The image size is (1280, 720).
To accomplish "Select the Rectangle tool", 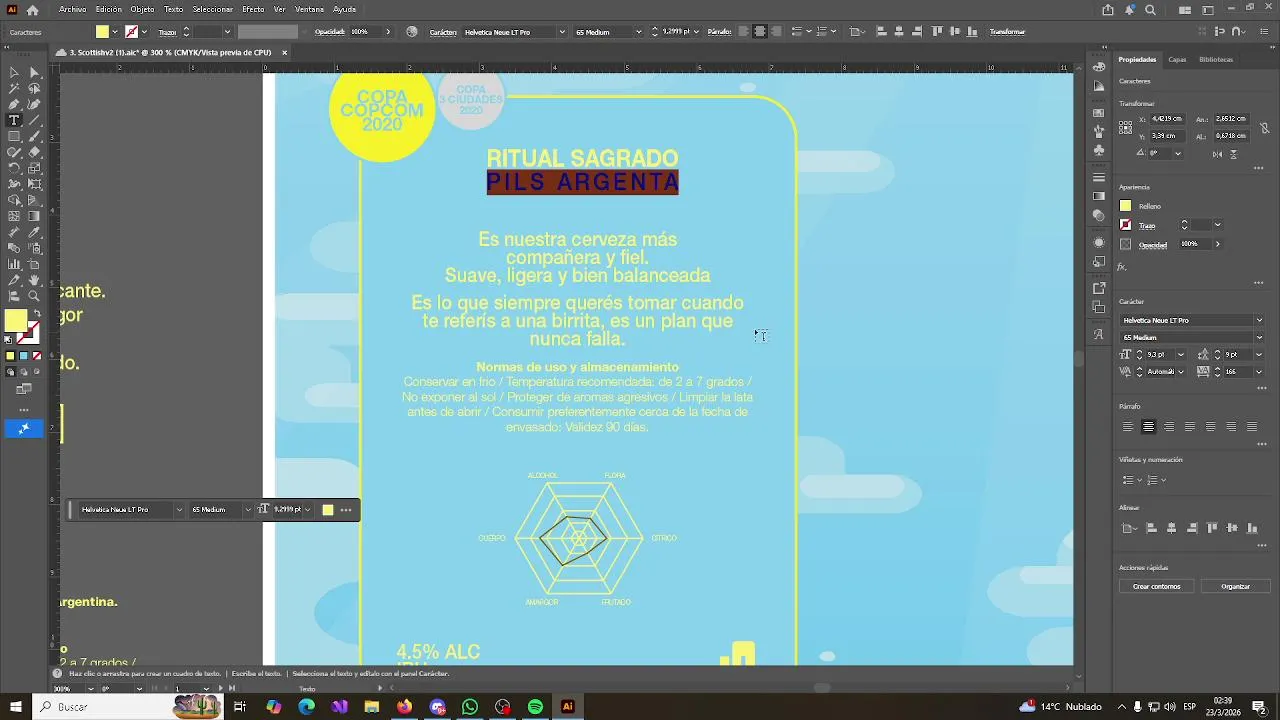I will pyautogui.click(x=14, y=136).
